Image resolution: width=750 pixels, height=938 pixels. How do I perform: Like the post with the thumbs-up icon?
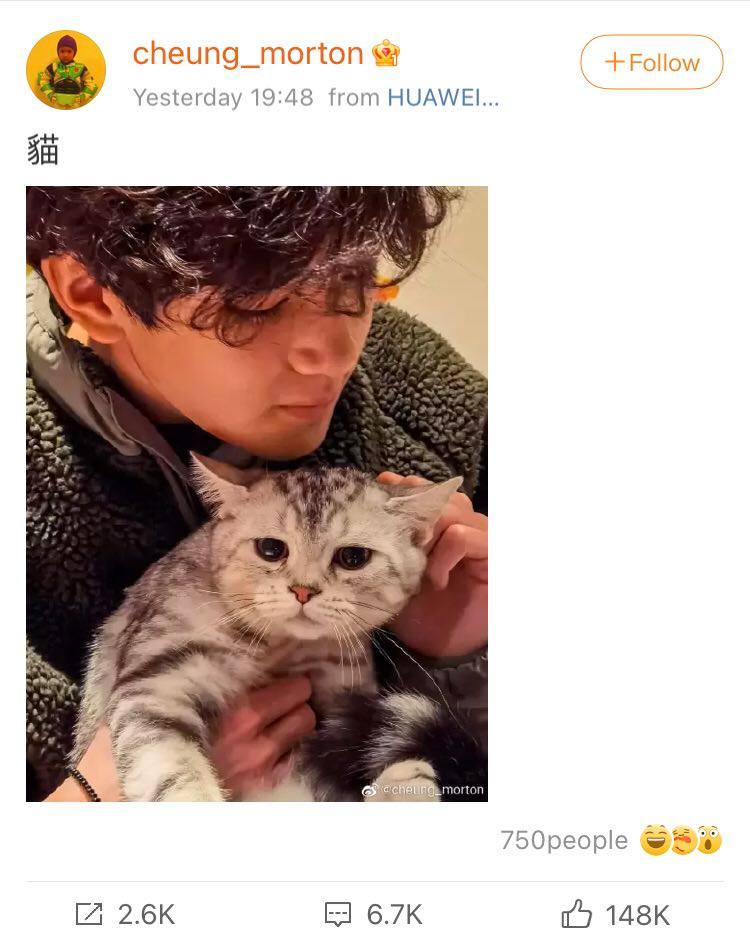click(577, 914)
